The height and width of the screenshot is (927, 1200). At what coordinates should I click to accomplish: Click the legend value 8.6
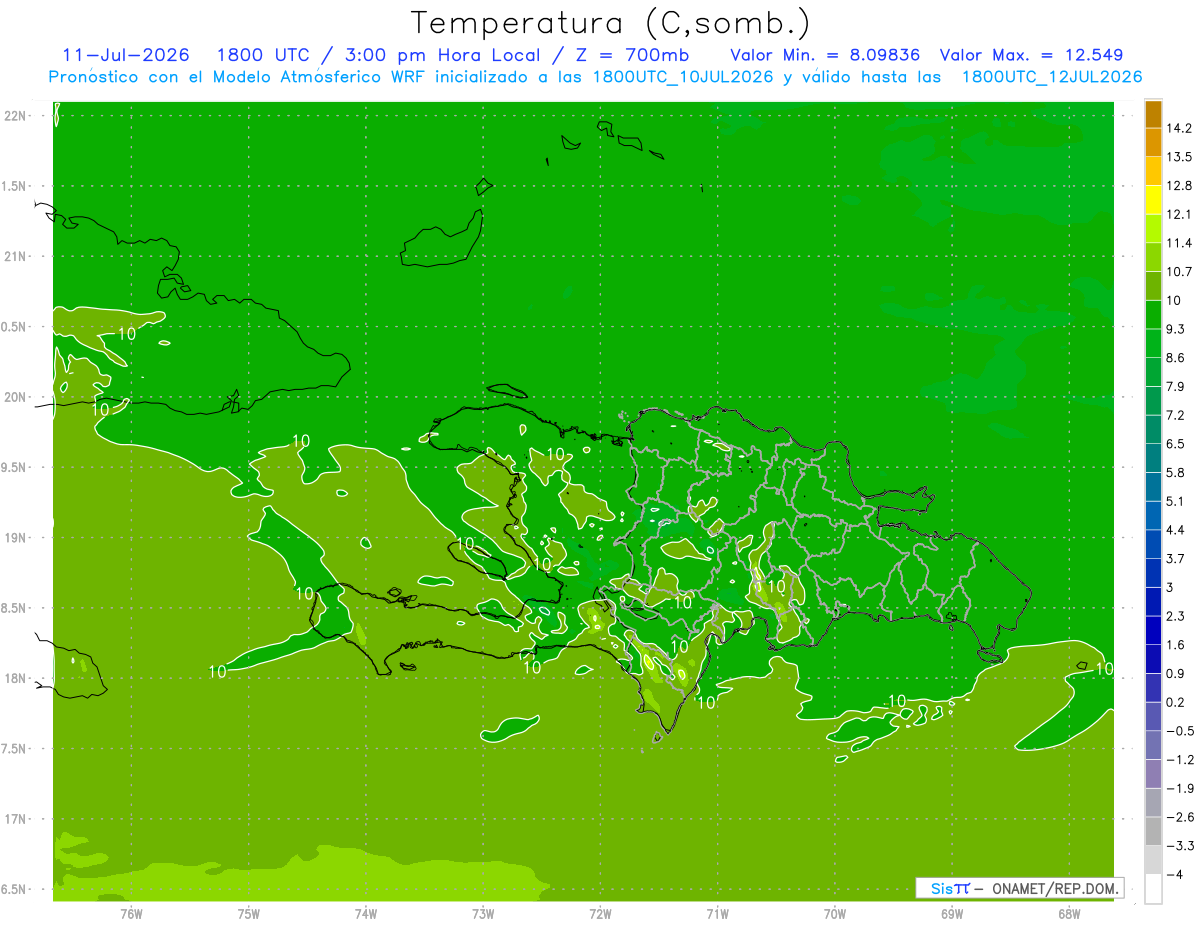pos(1177,358)
